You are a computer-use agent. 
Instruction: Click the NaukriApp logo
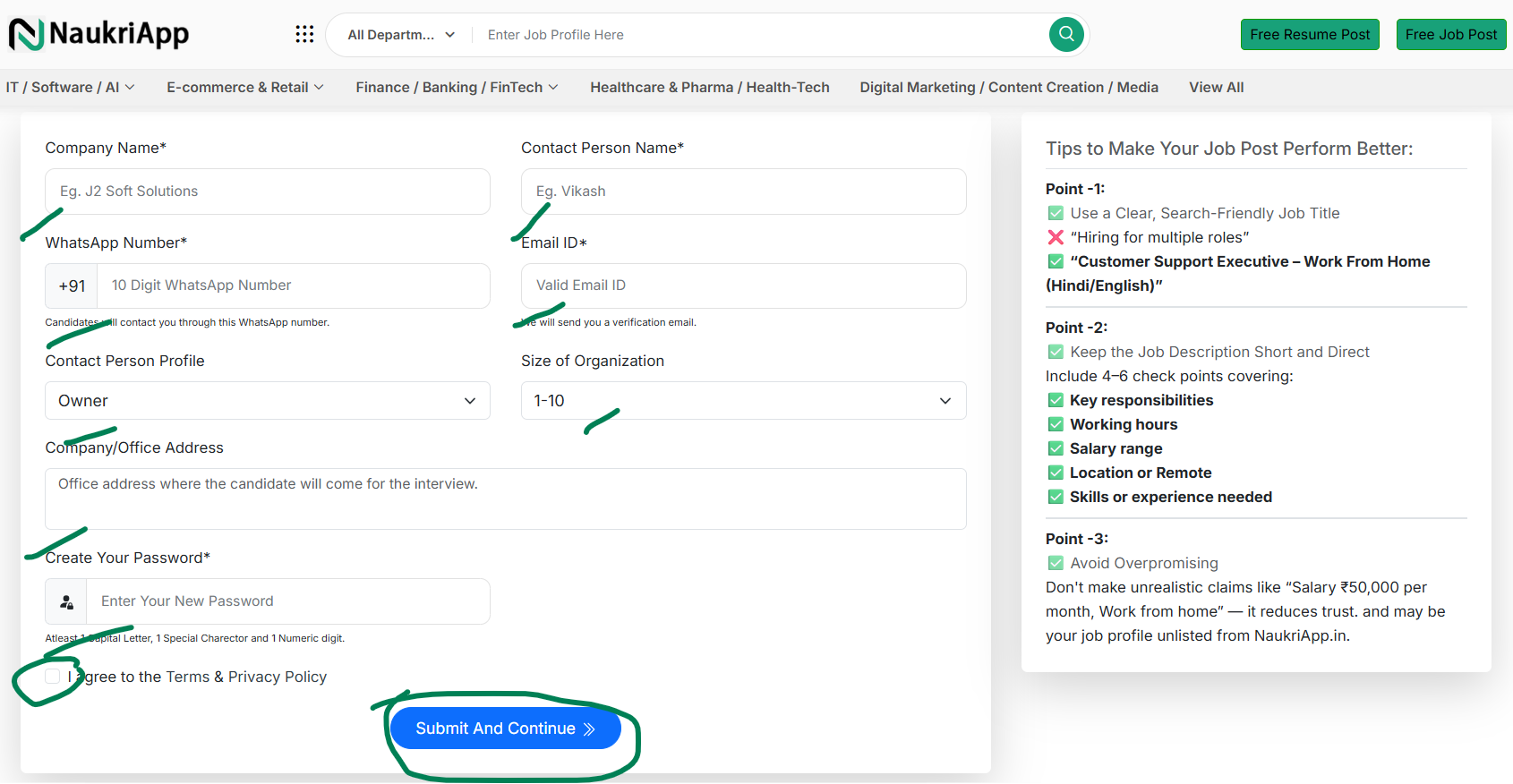click(x=99, y=34)
